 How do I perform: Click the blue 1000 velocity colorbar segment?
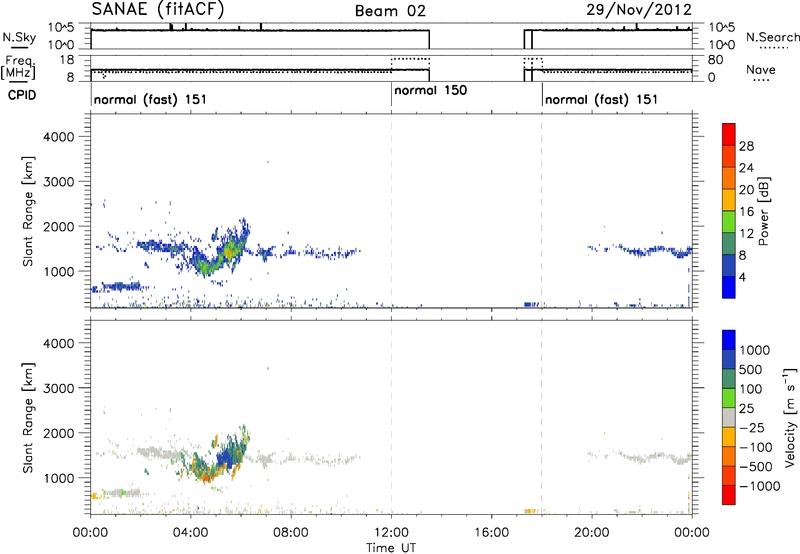[729, 340]
